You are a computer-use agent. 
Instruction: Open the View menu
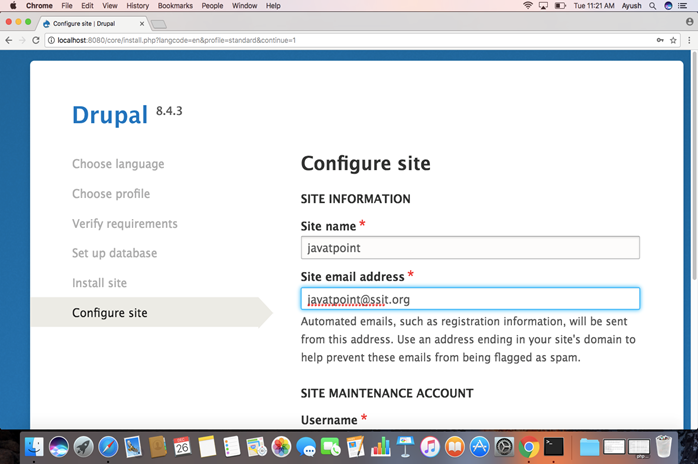coord(110,5)
